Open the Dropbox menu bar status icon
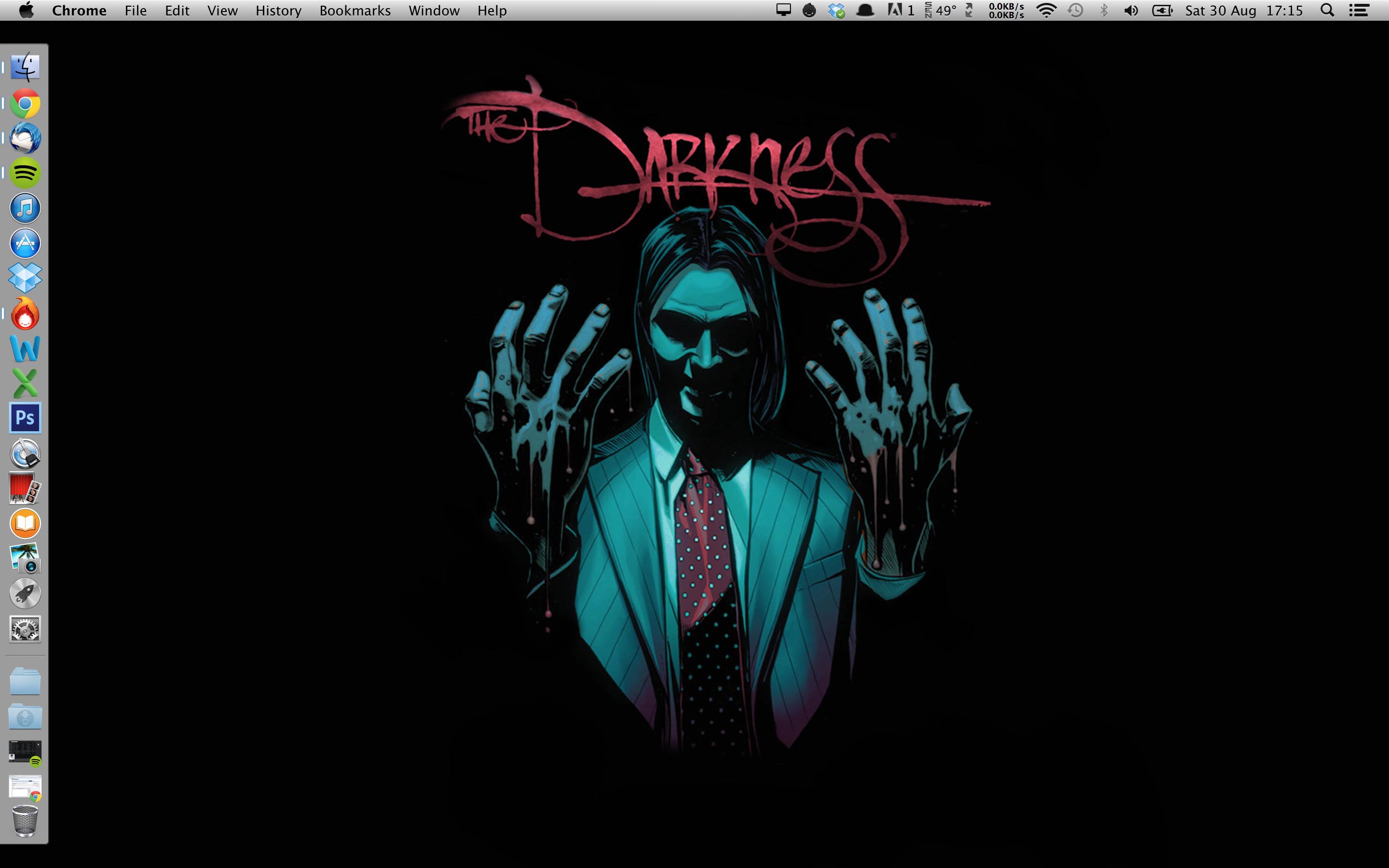This screenshot has width=1389, height=868. 836,10
